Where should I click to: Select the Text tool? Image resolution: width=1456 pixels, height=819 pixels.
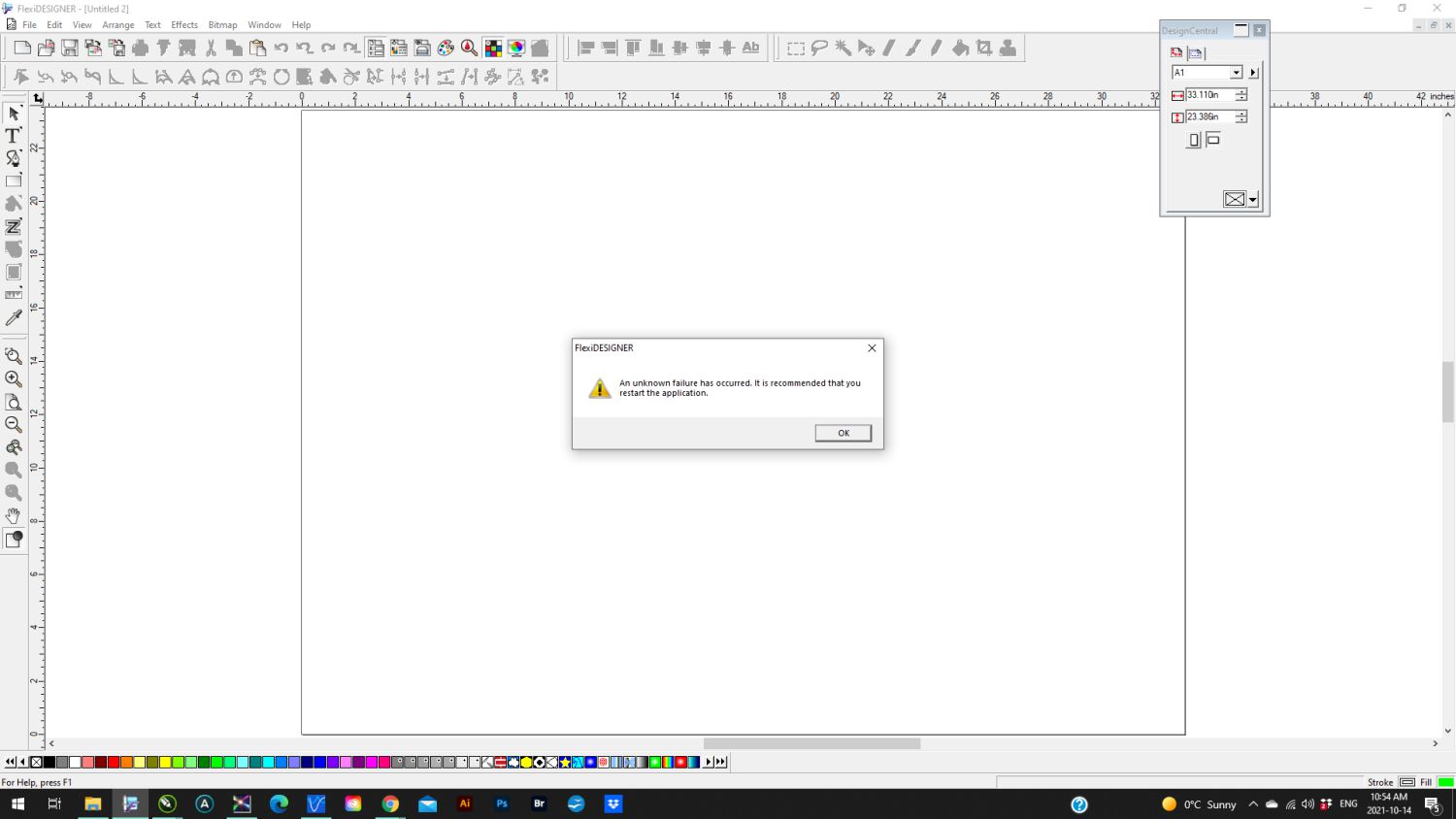tap(14, 136)
